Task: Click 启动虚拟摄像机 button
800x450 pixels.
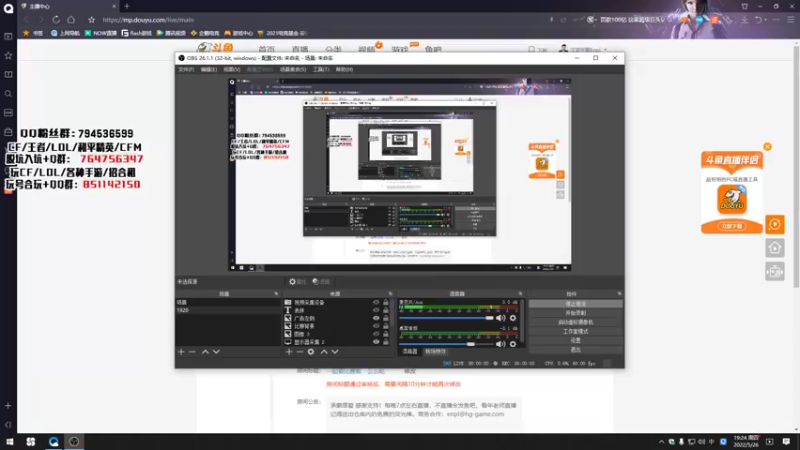Action: (576, 322)
